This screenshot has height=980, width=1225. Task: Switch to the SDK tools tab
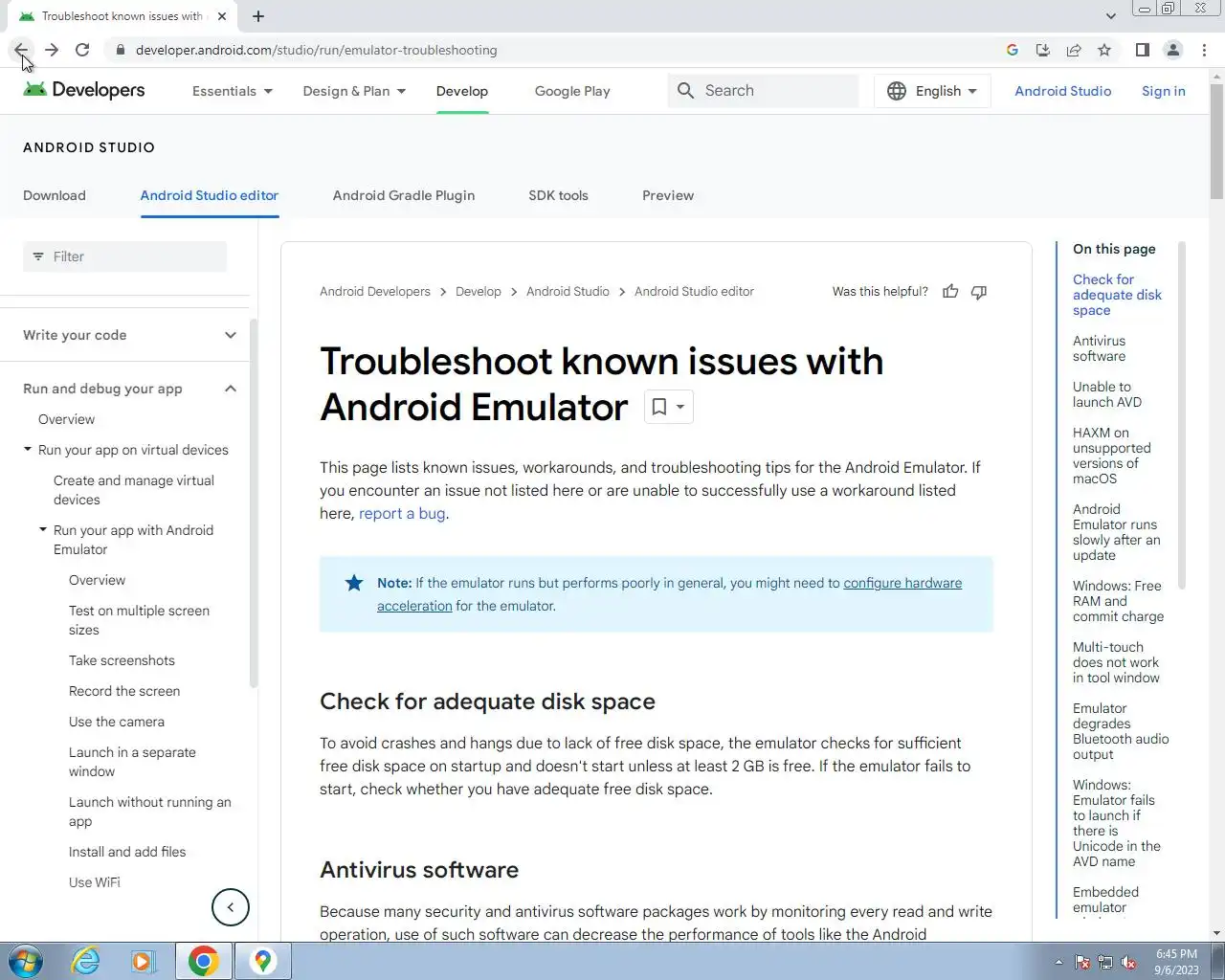point(559,195)
